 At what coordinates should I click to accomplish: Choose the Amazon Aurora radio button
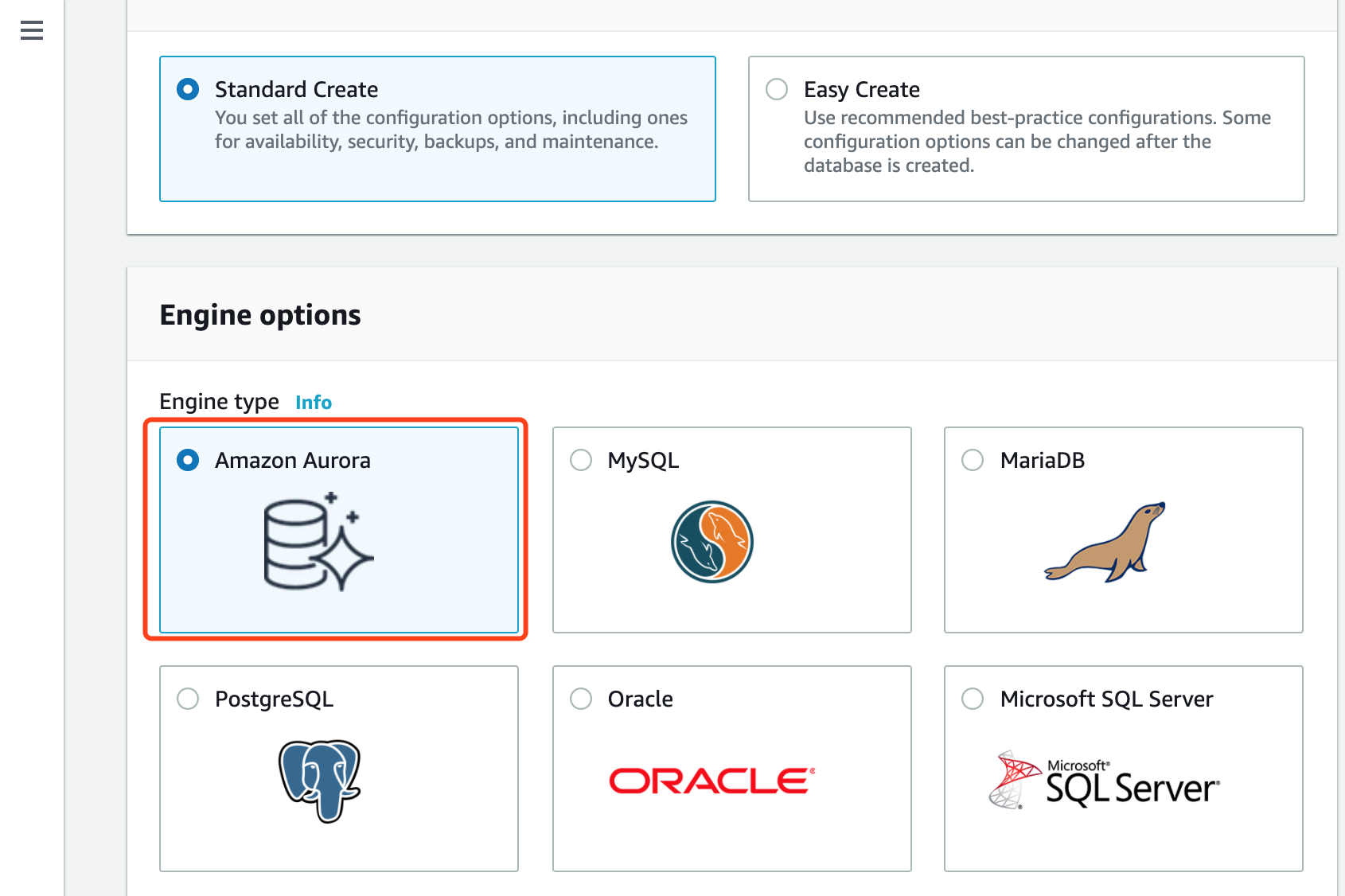[x=188, y=460]
